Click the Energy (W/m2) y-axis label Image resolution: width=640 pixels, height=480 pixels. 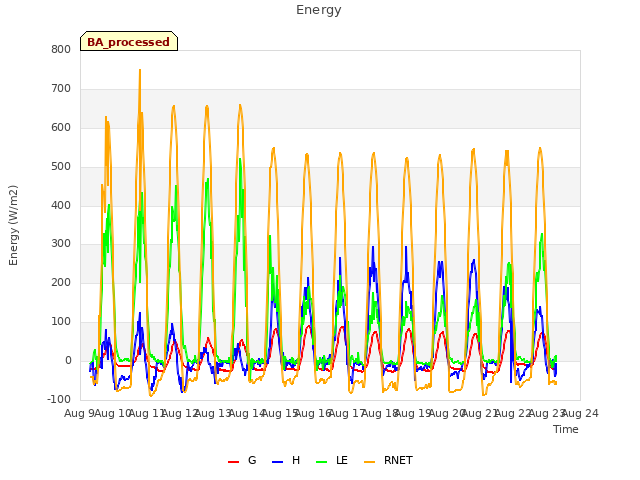tap(13, 225)
